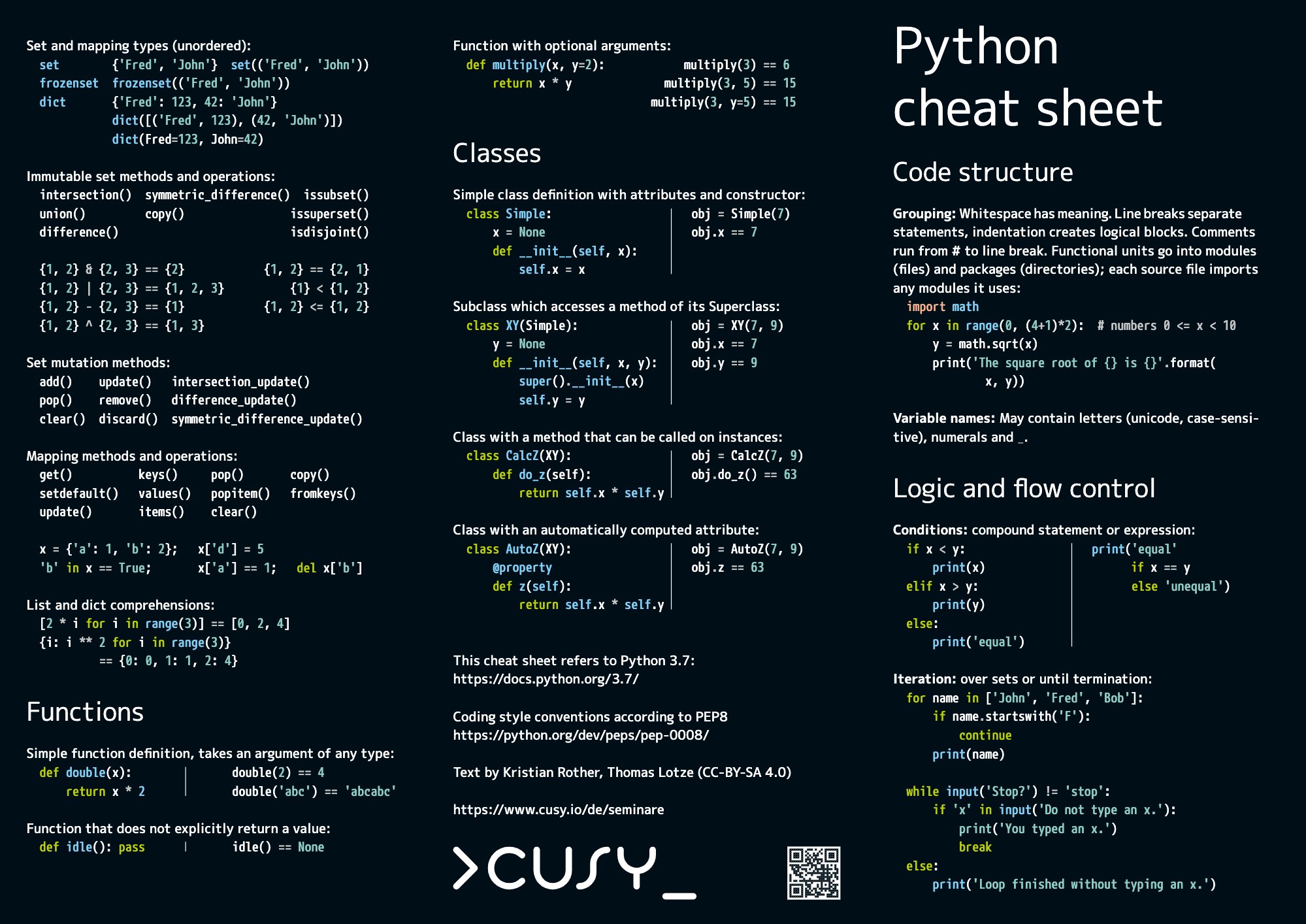
Task: Click the set keyword in Set and mapping types
Action: tap(50, 65)
